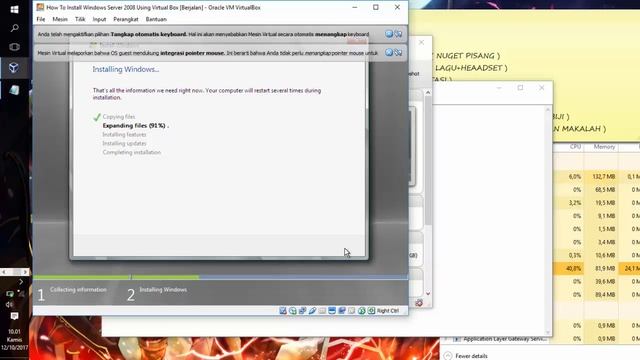Click green keyboard capture icon beside Right Ctrl
The image size is (640, 360).
point(371,311)
